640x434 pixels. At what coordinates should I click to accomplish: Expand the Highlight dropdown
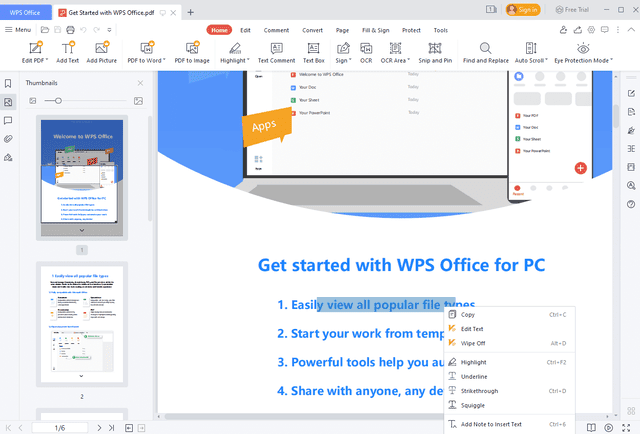point(249,61)
